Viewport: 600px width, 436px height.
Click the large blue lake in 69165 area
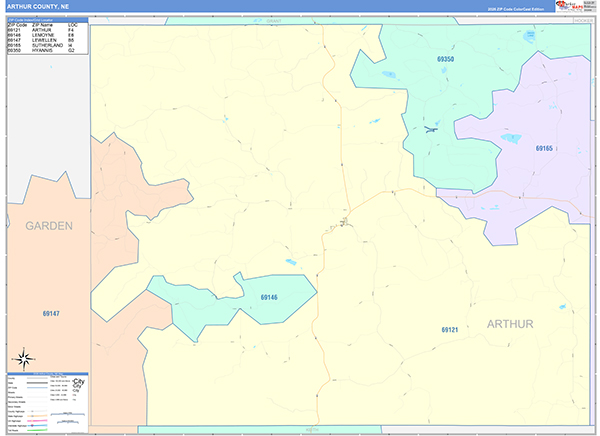tap(512, 138)
